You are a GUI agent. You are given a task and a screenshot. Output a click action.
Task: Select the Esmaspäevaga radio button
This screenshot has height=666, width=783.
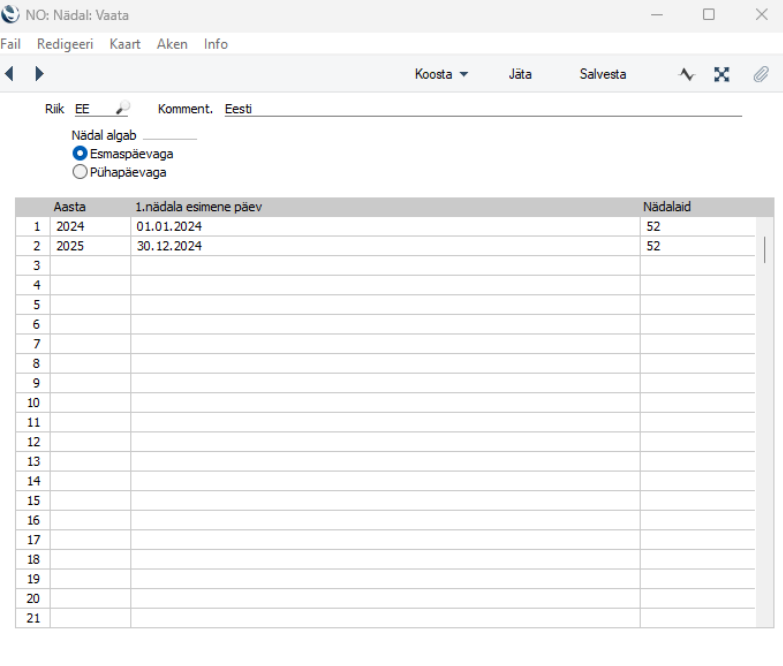[80, 153]
